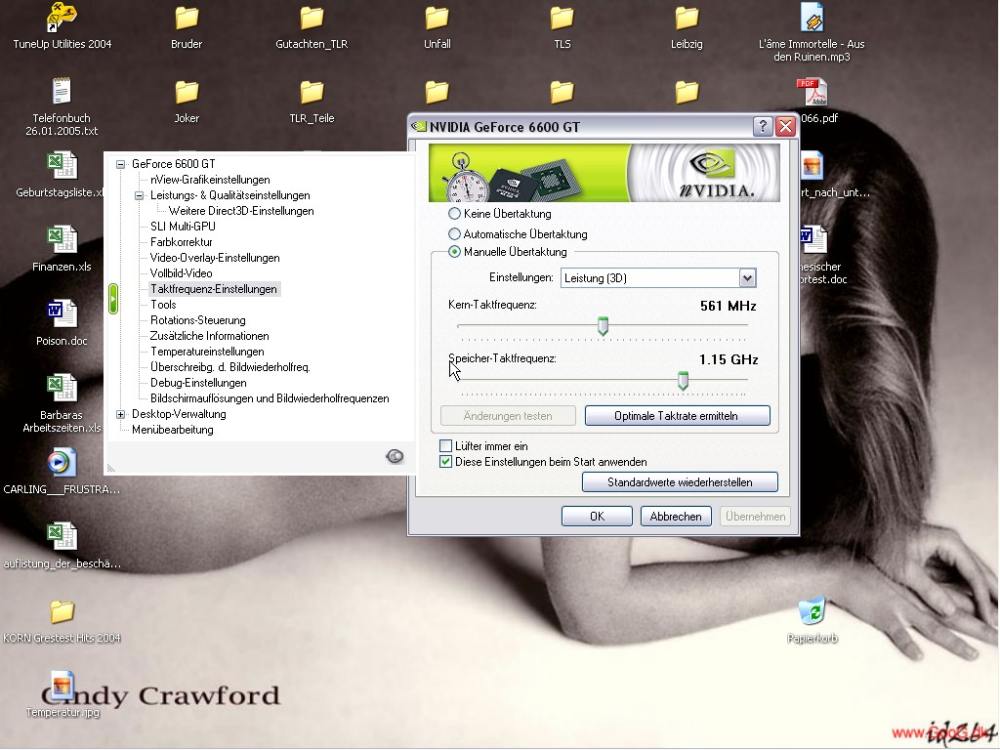Collapse the GeForce 6600 GT tree node
The height and width of the screenshot is (750, 1000).
(x=120, y=164)
